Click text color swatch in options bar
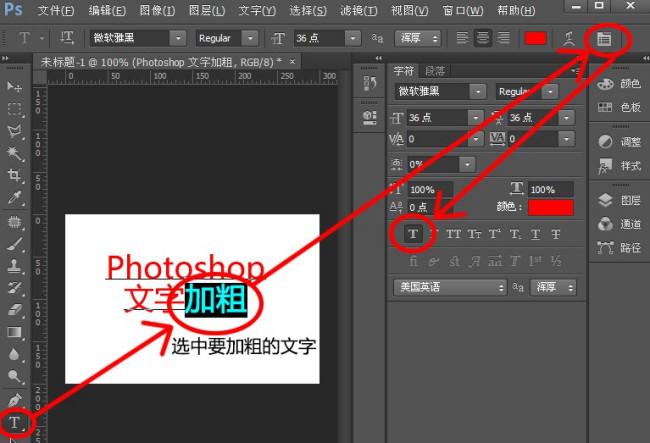Viewport: 650px width, 443px height. (536, 39)
